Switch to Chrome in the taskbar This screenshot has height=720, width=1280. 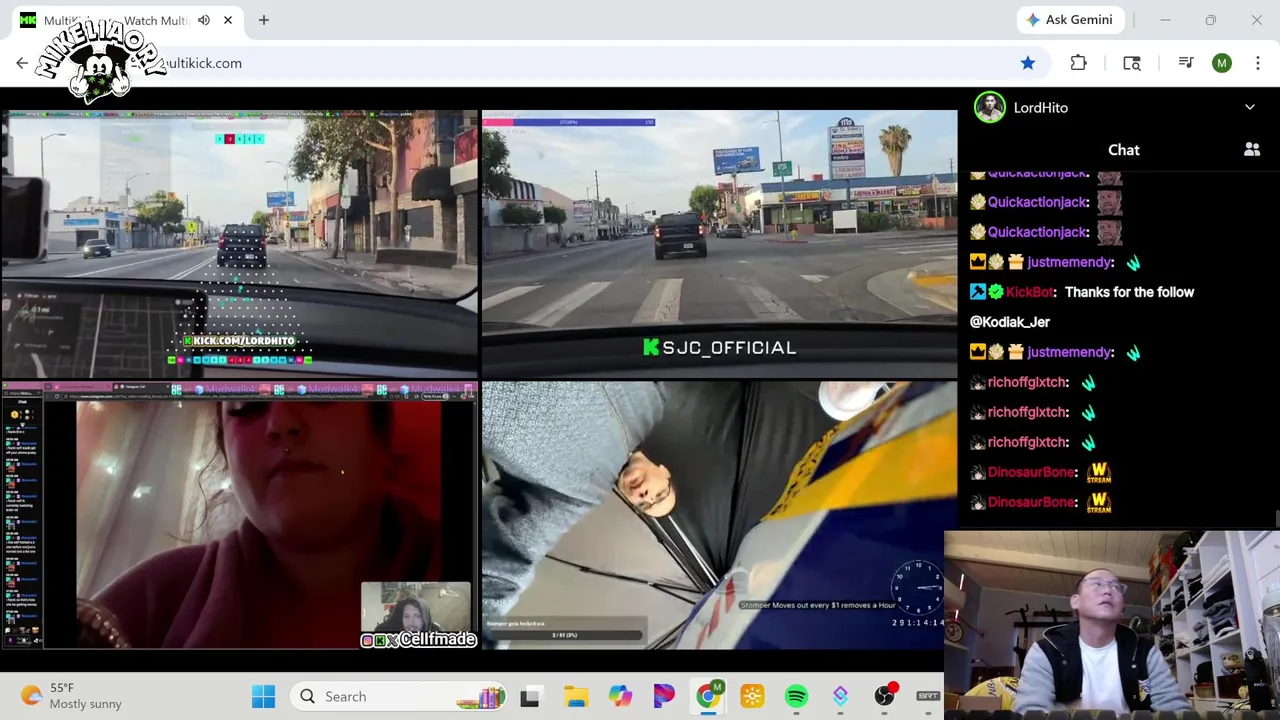[x=708, y=696]
